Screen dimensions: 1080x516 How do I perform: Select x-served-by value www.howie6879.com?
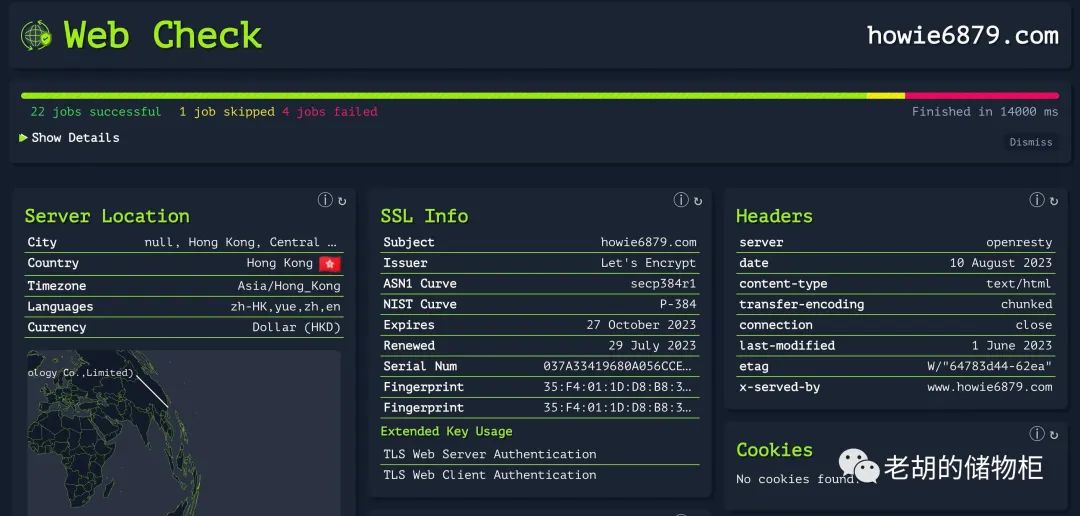point(990,387)
